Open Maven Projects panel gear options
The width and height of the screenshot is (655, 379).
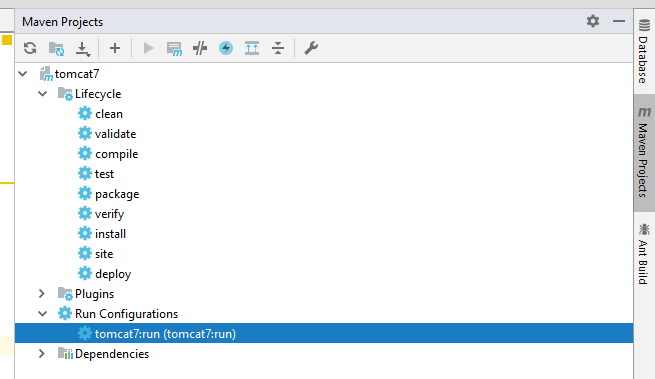point(593,21)
